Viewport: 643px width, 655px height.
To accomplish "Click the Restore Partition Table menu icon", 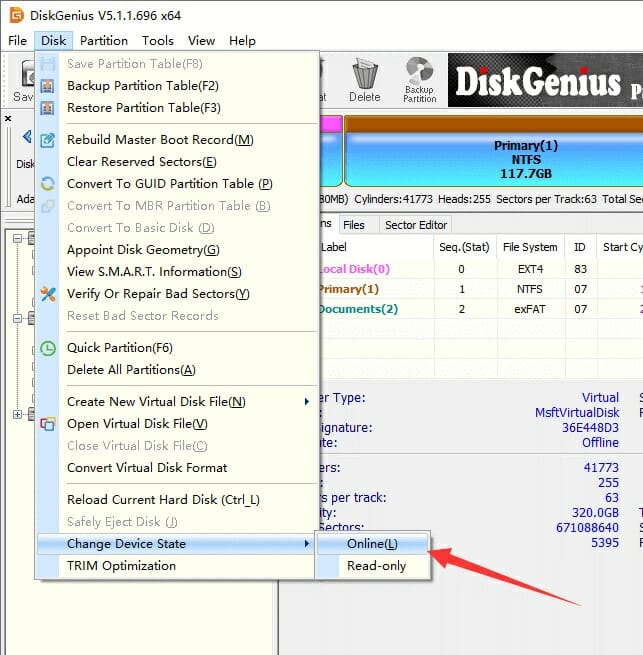I will tap(48, 108).
